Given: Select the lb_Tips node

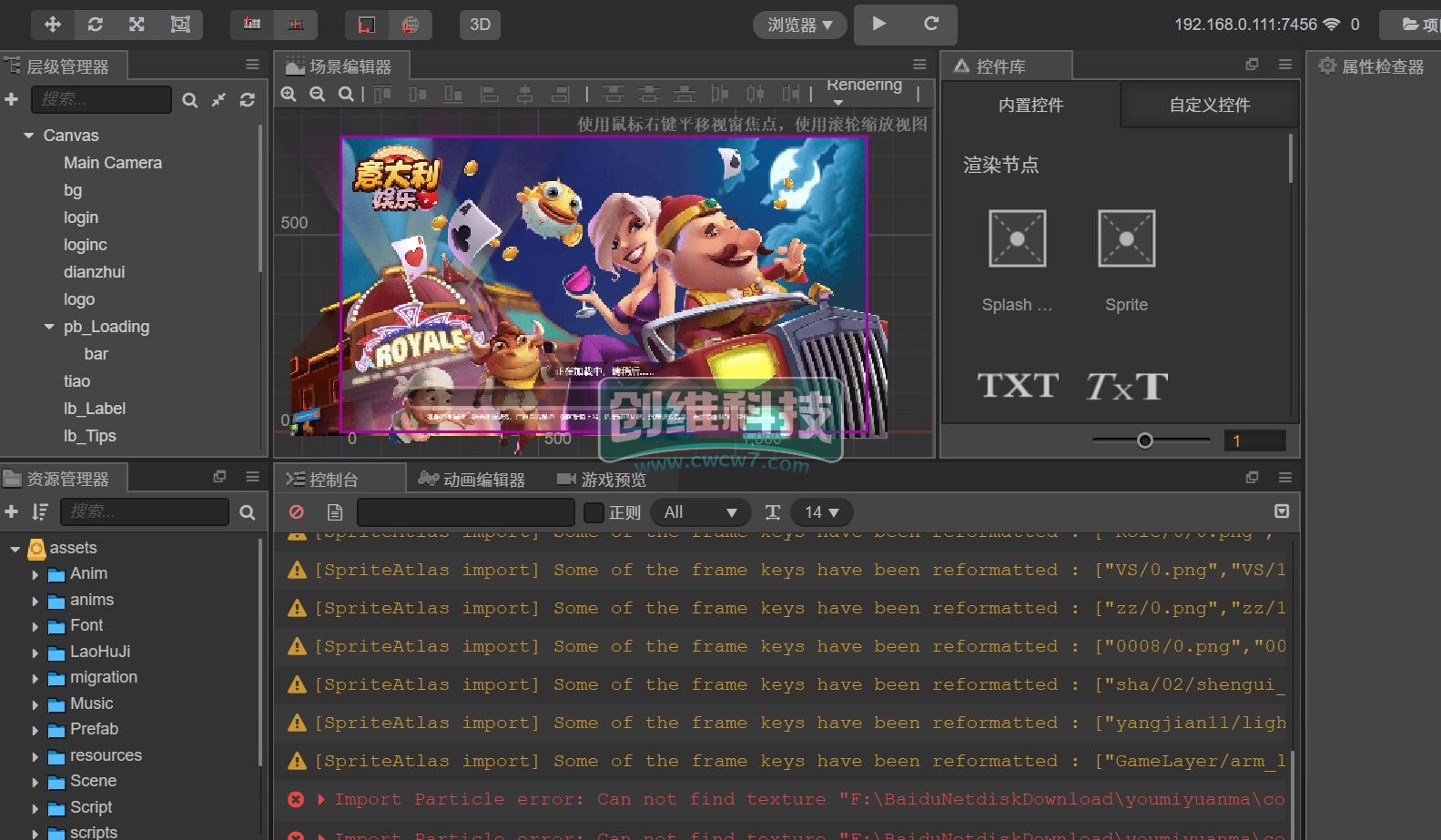Looking at the screenshot, I should click(x=89, y=436).
